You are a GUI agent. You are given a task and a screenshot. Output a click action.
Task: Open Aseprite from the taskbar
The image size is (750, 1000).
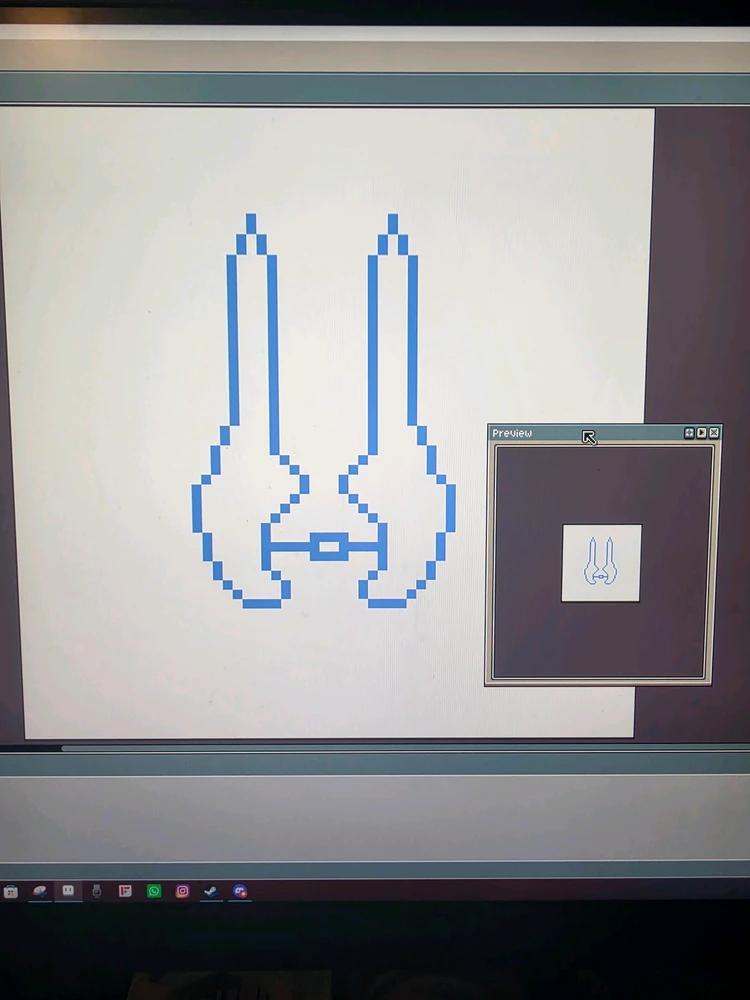(68, 891)
